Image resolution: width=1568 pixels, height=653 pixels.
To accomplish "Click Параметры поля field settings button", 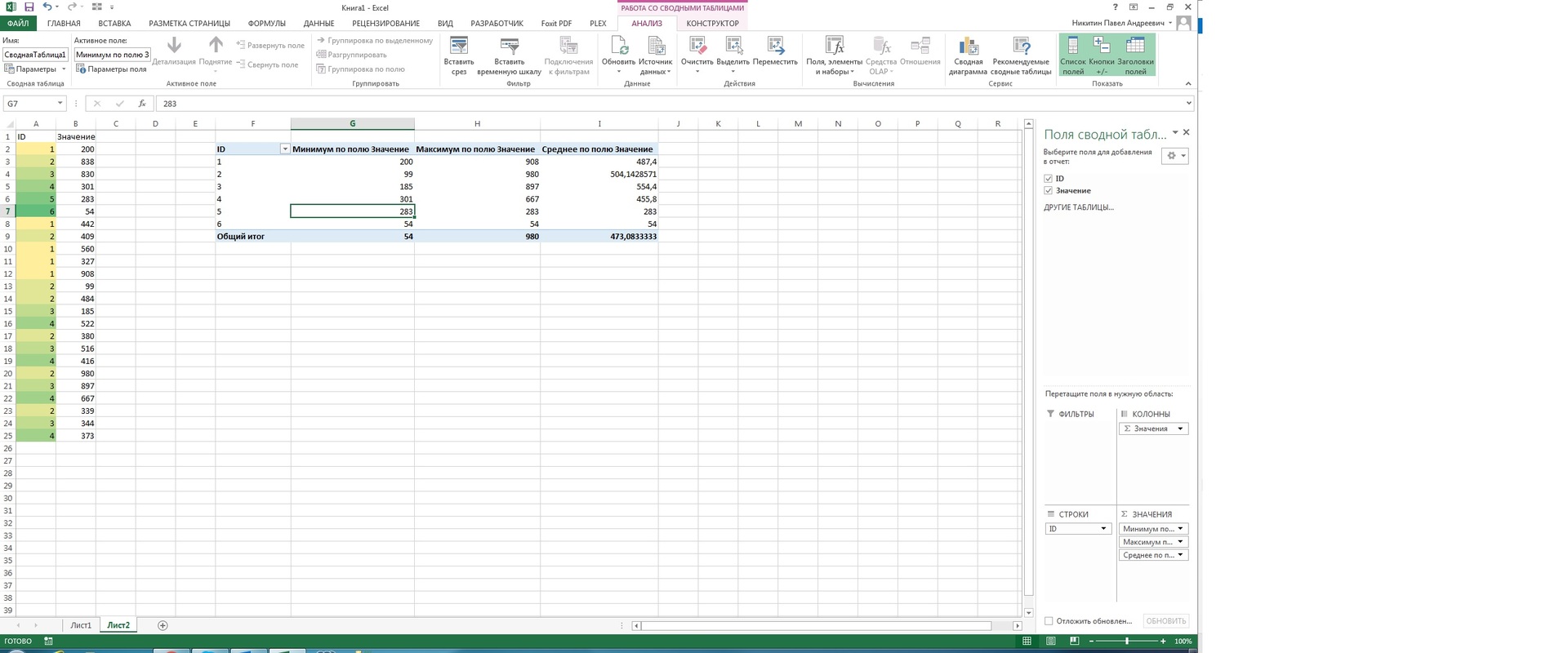I will coord(112,69).
